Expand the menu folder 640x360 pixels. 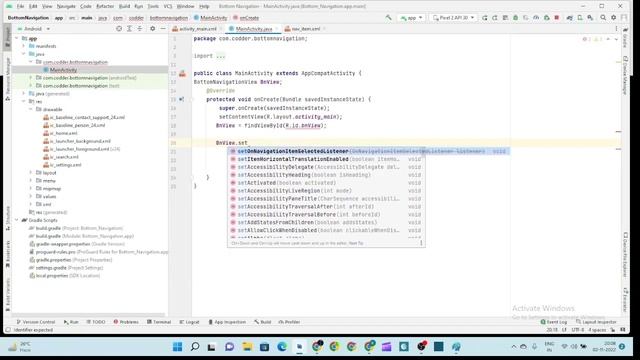click(31, 180)
